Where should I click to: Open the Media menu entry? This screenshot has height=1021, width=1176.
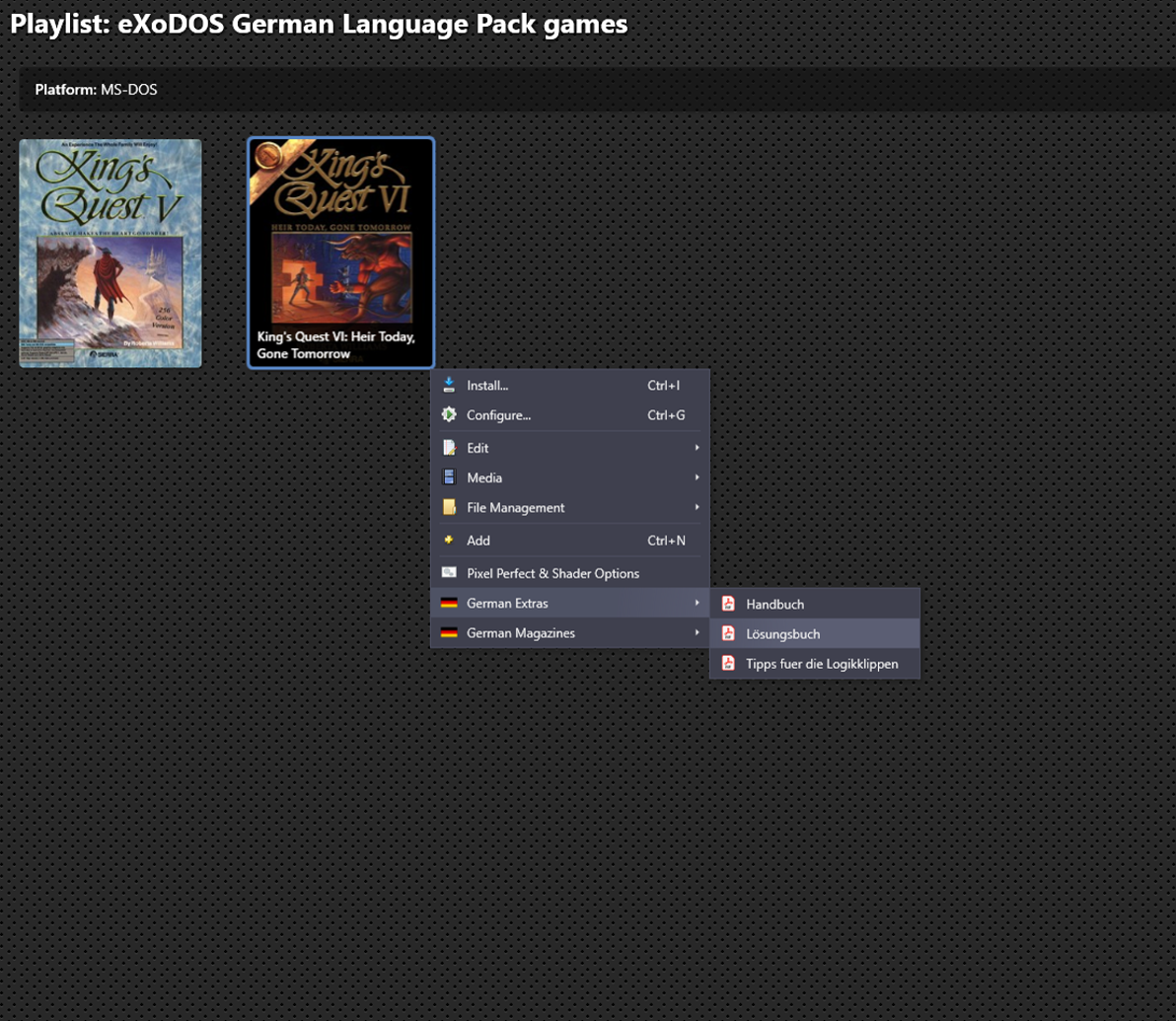tap(570, 477)
